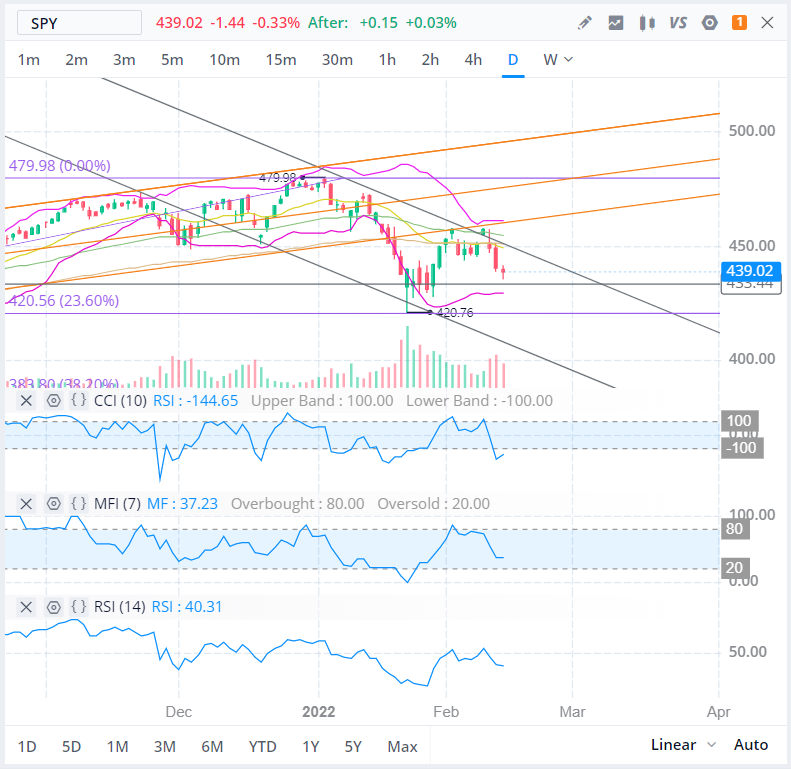
Task: Remove the RSI (14) indicator
Action: pyautogui.click(x=26, y=607)
